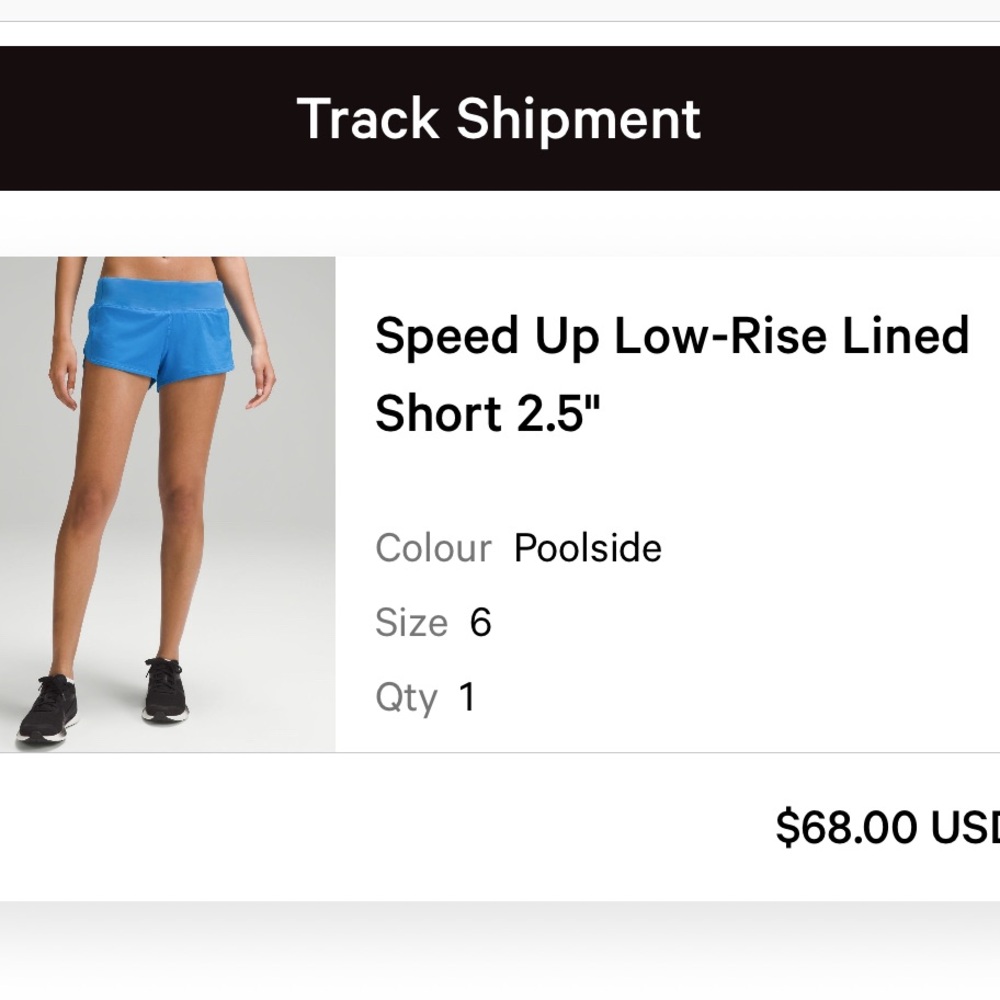Select the Poolside colour value
1000x1000 pixels.
[586, 548]
